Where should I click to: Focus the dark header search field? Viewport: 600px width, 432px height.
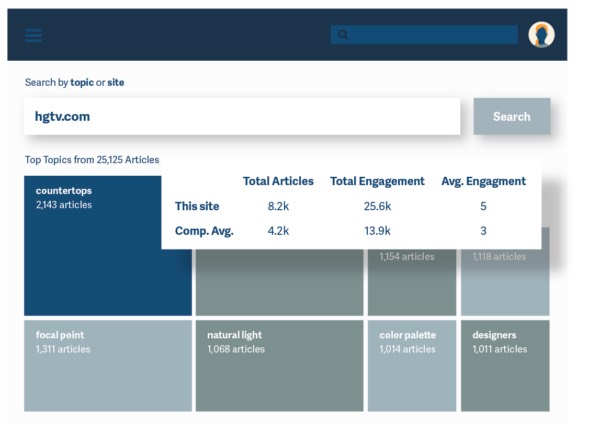432,35
